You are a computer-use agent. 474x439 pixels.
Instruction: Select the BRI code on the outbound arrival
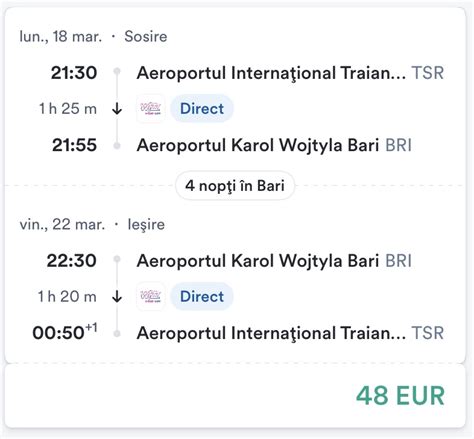tap(398, 145)
